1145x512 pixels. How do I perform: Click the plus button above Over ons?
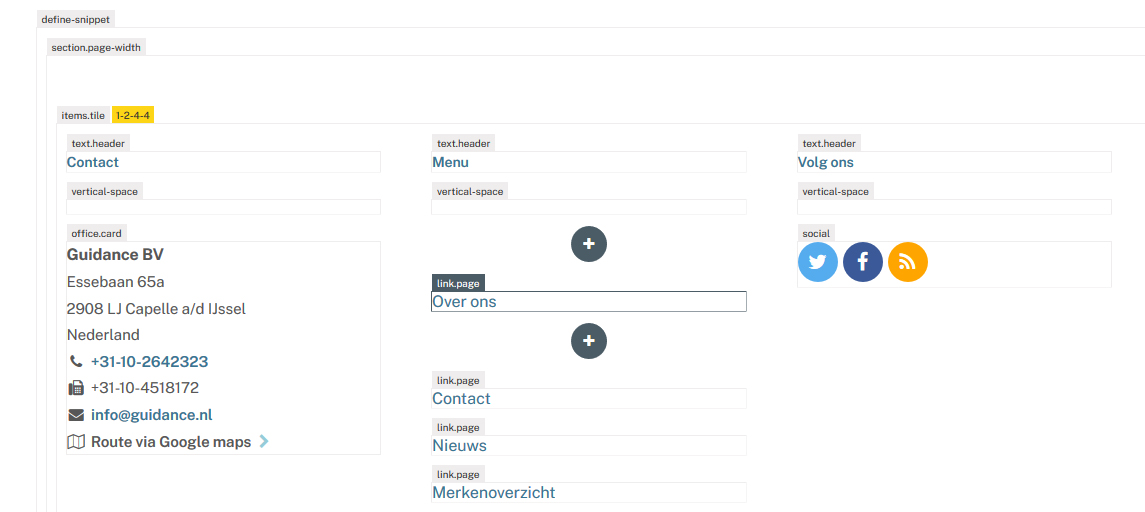pos(589,244)
